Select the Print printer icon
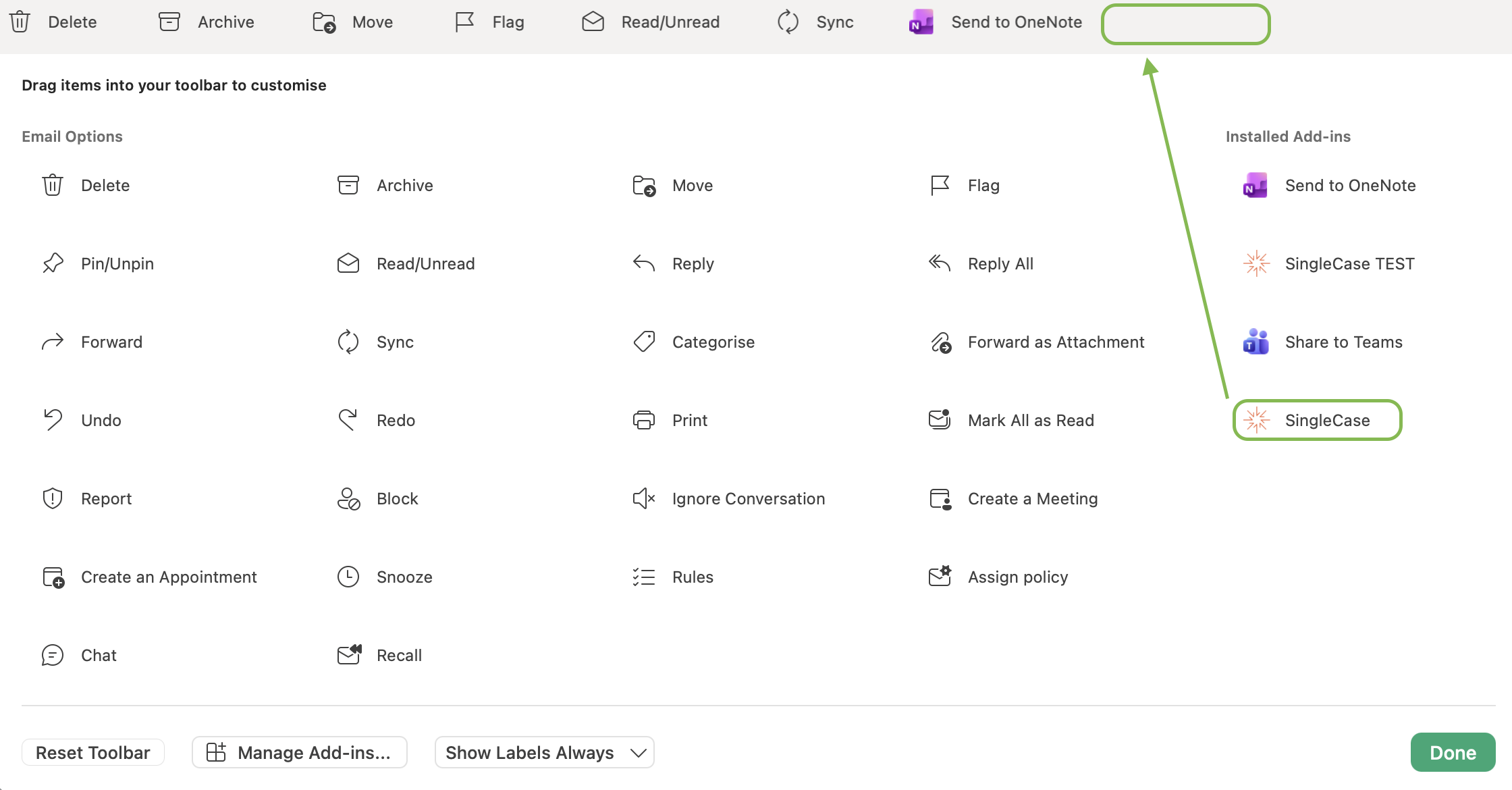Image resolution: width=1512 pixels, height=790 pixels. (x=644, y=420)
